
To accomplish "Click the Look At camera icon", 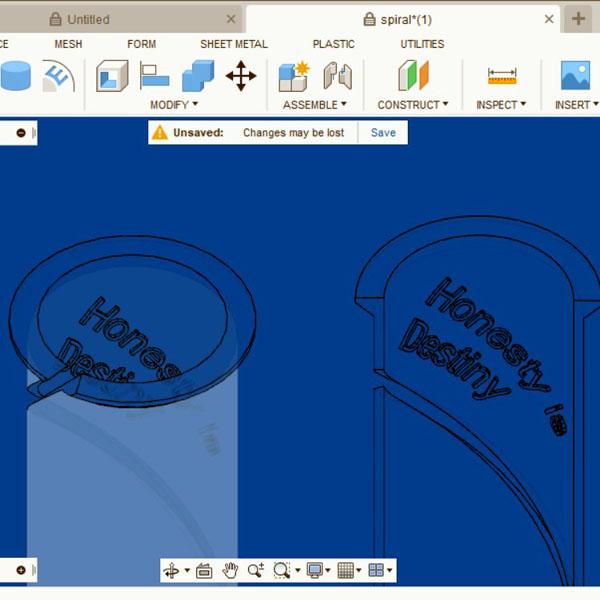I will pyautogui.click(x=204, y=571).
